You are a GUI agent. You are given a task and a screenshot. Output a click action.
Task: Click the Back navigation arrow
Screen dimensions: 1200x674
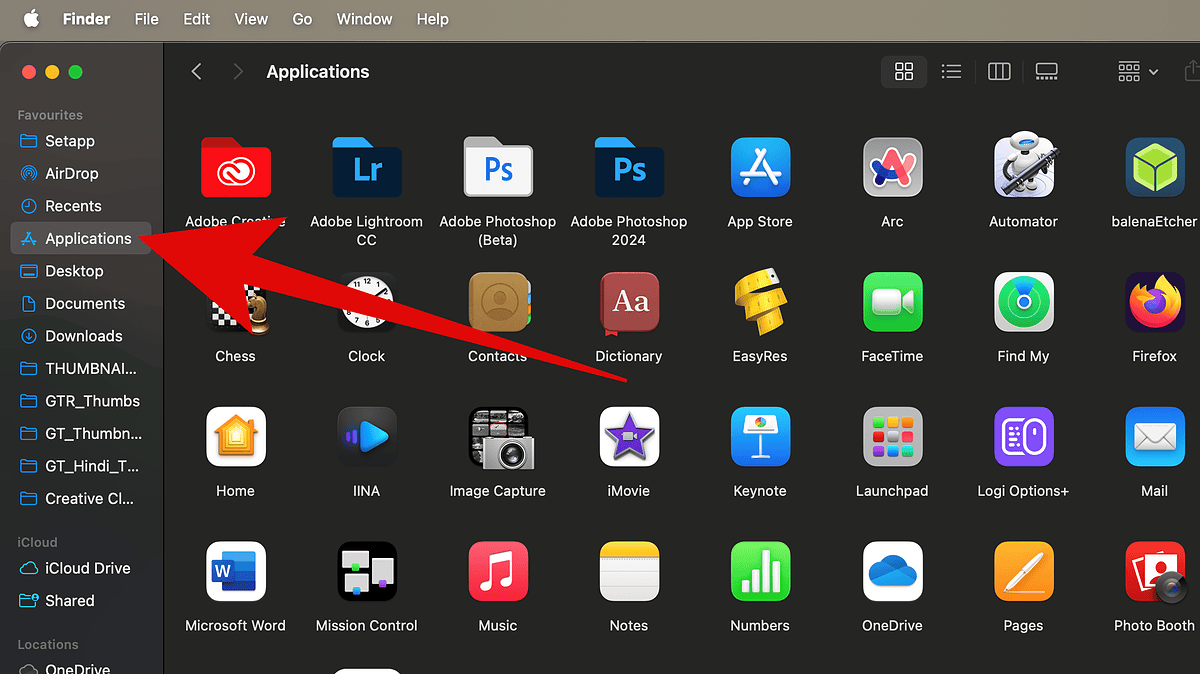197,71
